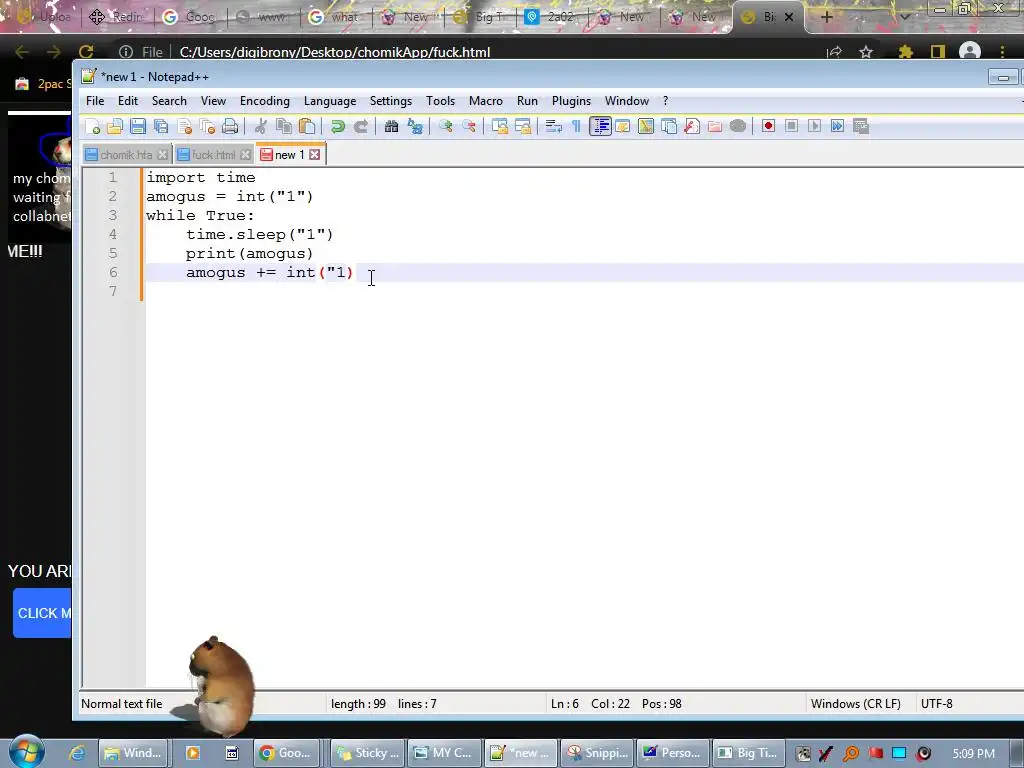Toggle Word wrap toolbar icon

click(x=553, y=126)
